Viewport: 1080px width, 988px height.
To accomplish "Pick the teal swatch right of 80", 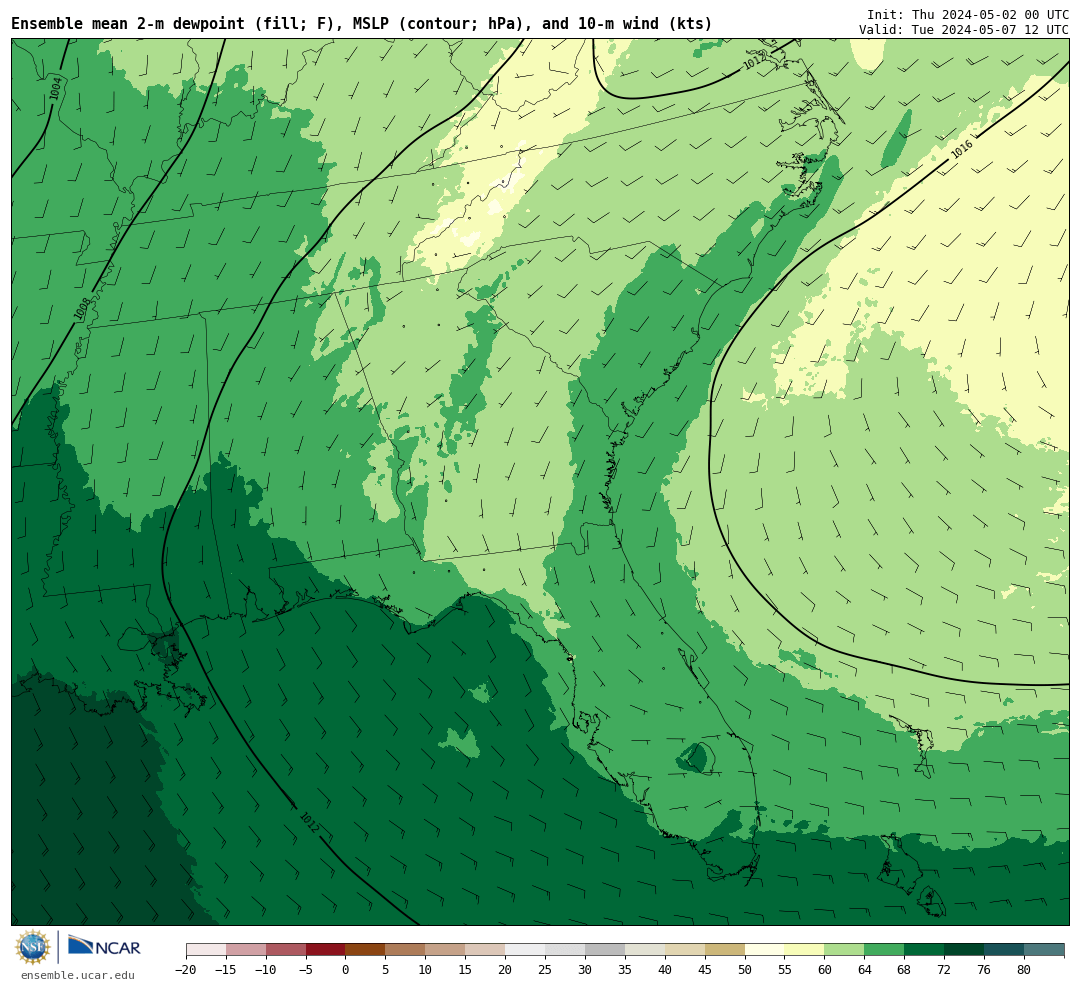I will point(1043,950).
